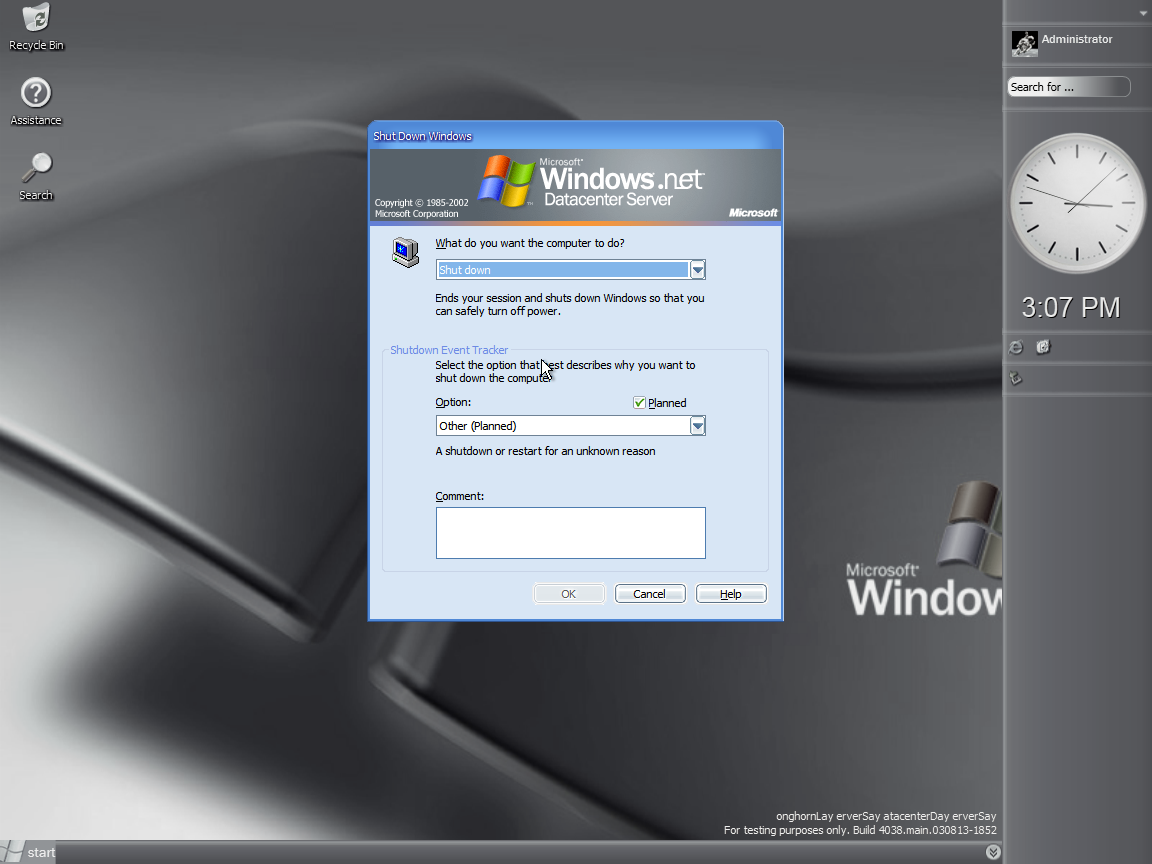Click the second quick launch icon in sidebar

[1043, 347]
